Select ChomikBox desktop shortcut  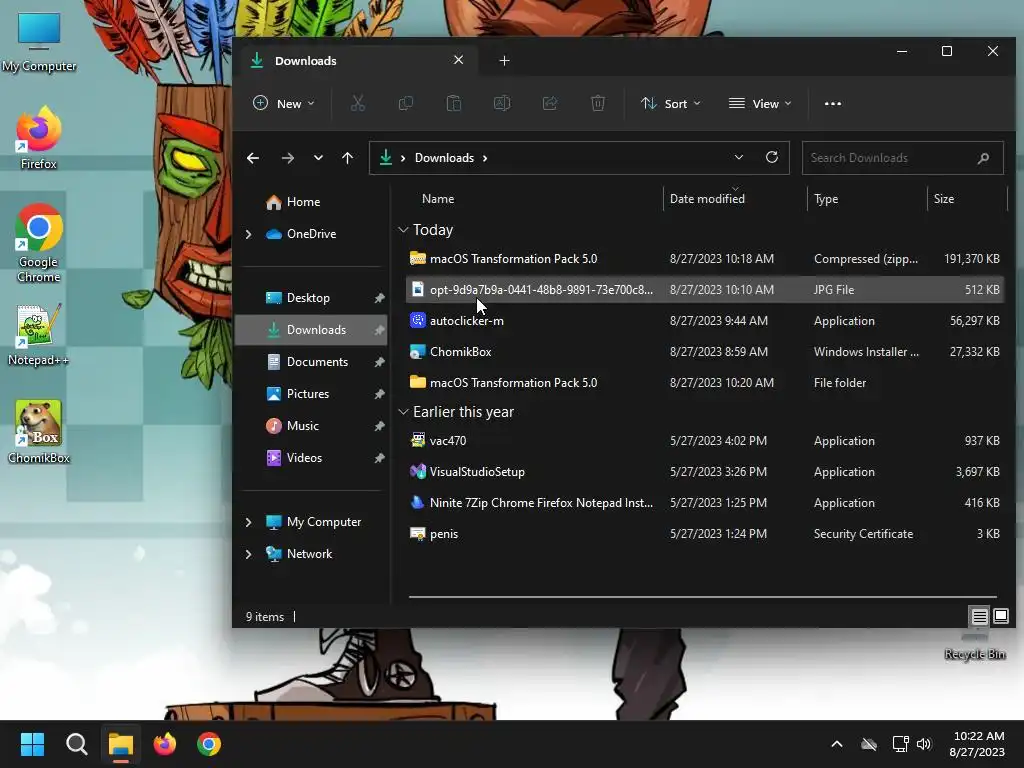[x=39, y=432]
